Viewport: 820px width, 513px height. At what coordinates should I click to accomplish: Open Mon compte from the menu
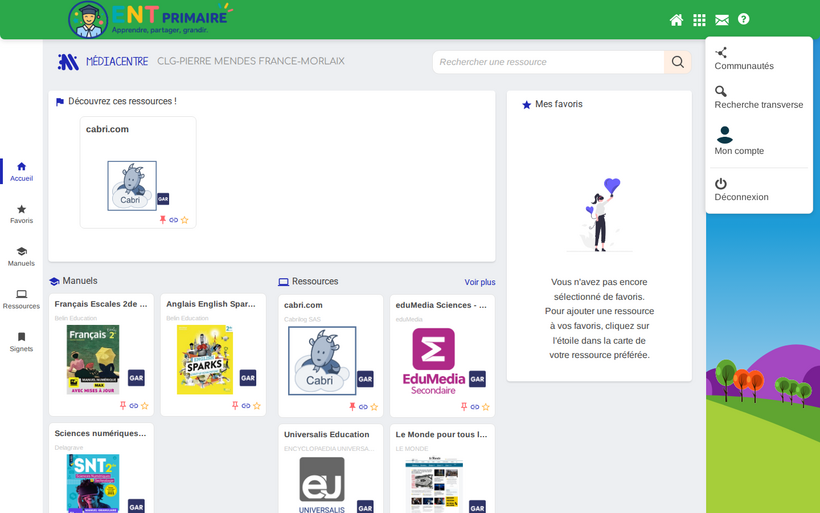[739, 141]
